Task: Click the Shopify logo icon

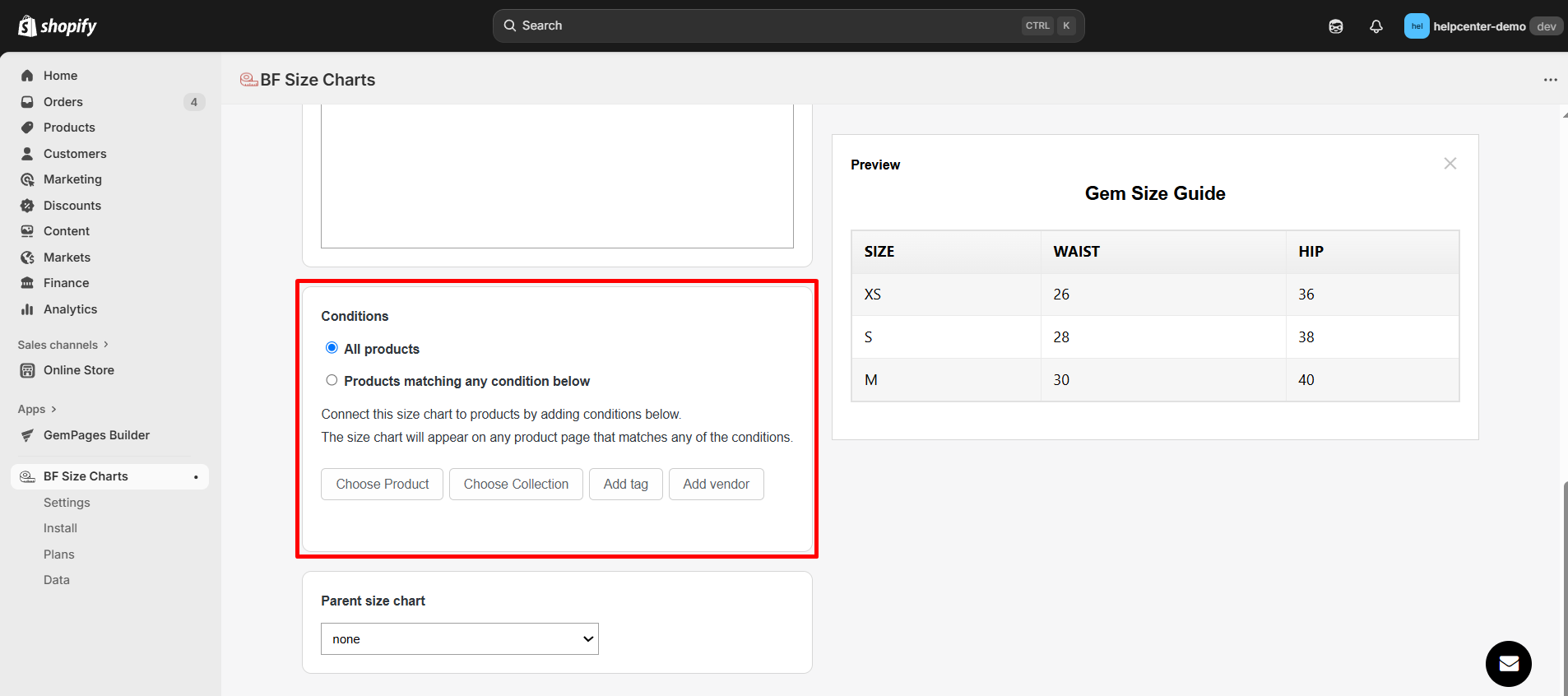Action: pyautogui.click(x=27, y=26)
